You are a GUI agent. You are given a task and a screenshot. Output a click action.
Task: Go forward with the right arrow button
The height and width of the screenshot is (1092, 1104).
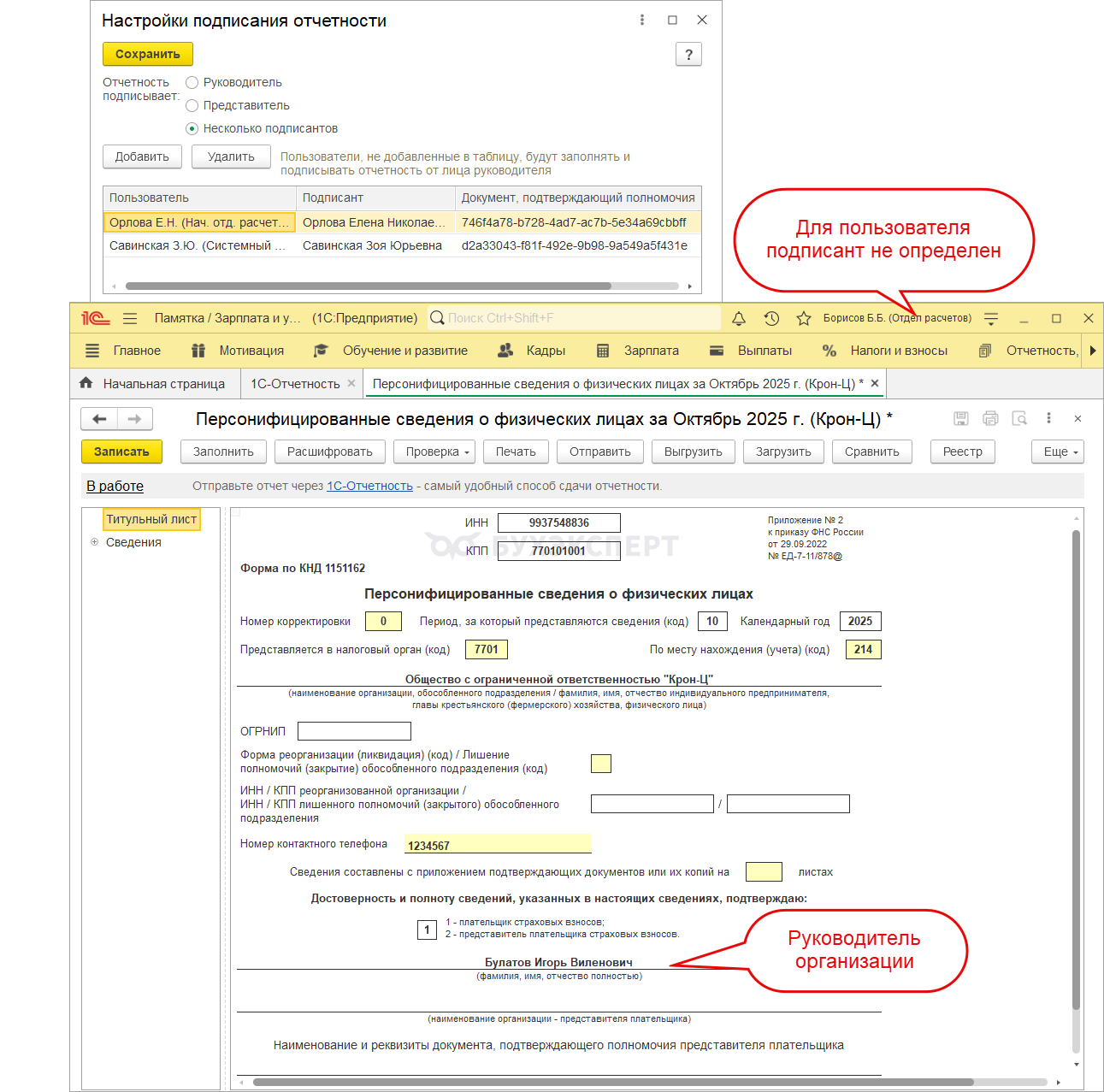(x=135, y=419)
